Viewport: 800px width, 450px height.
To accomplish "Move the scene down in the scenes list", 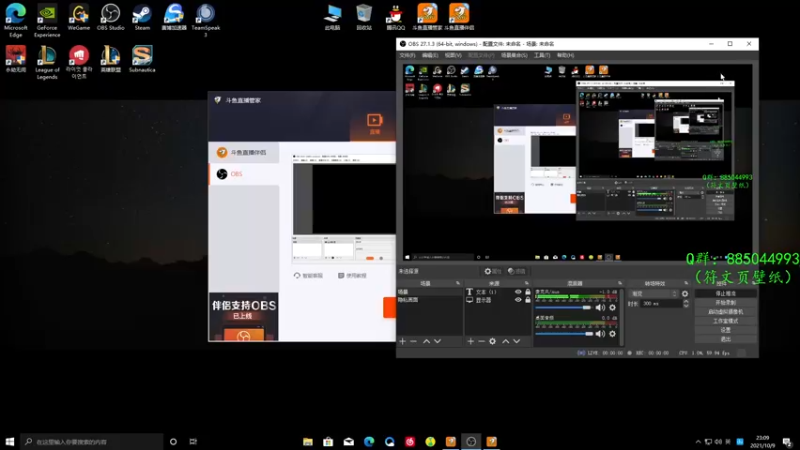I will point(438,341).
